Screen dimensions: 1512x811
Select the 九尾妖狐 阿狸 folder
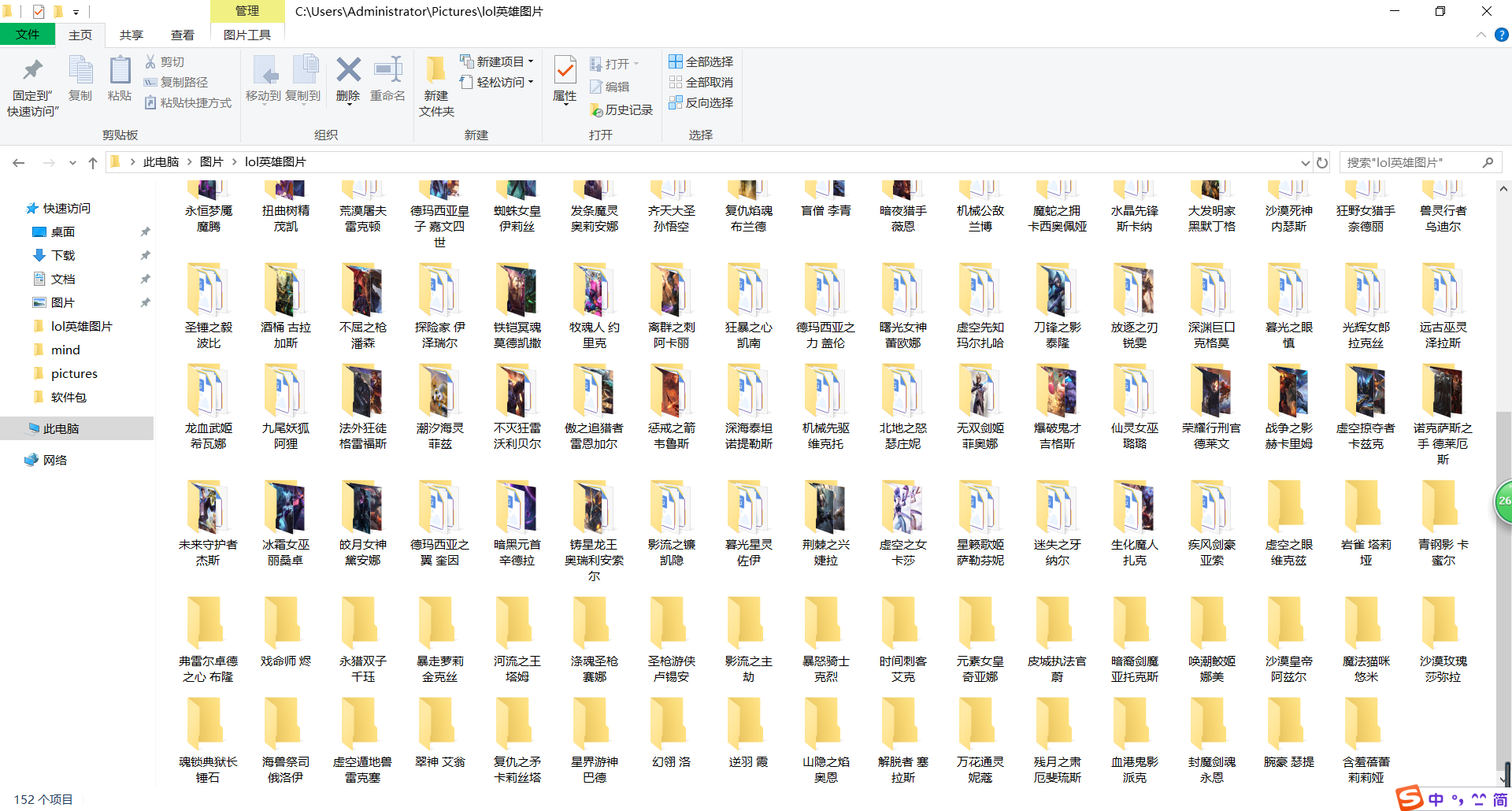tap(286, 407)
